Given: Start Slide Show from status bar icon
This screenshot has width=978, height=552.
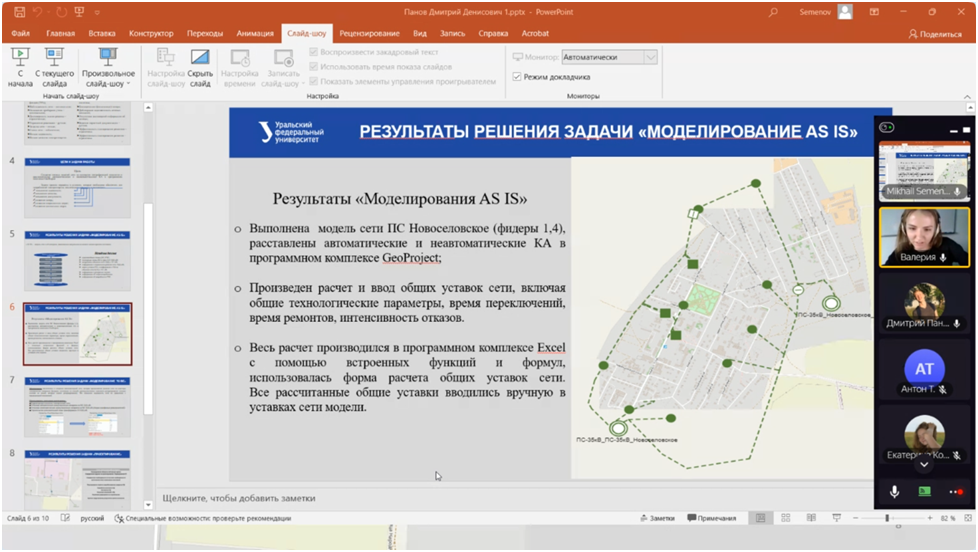Looking at the screenshot, I should pos(836,518).
